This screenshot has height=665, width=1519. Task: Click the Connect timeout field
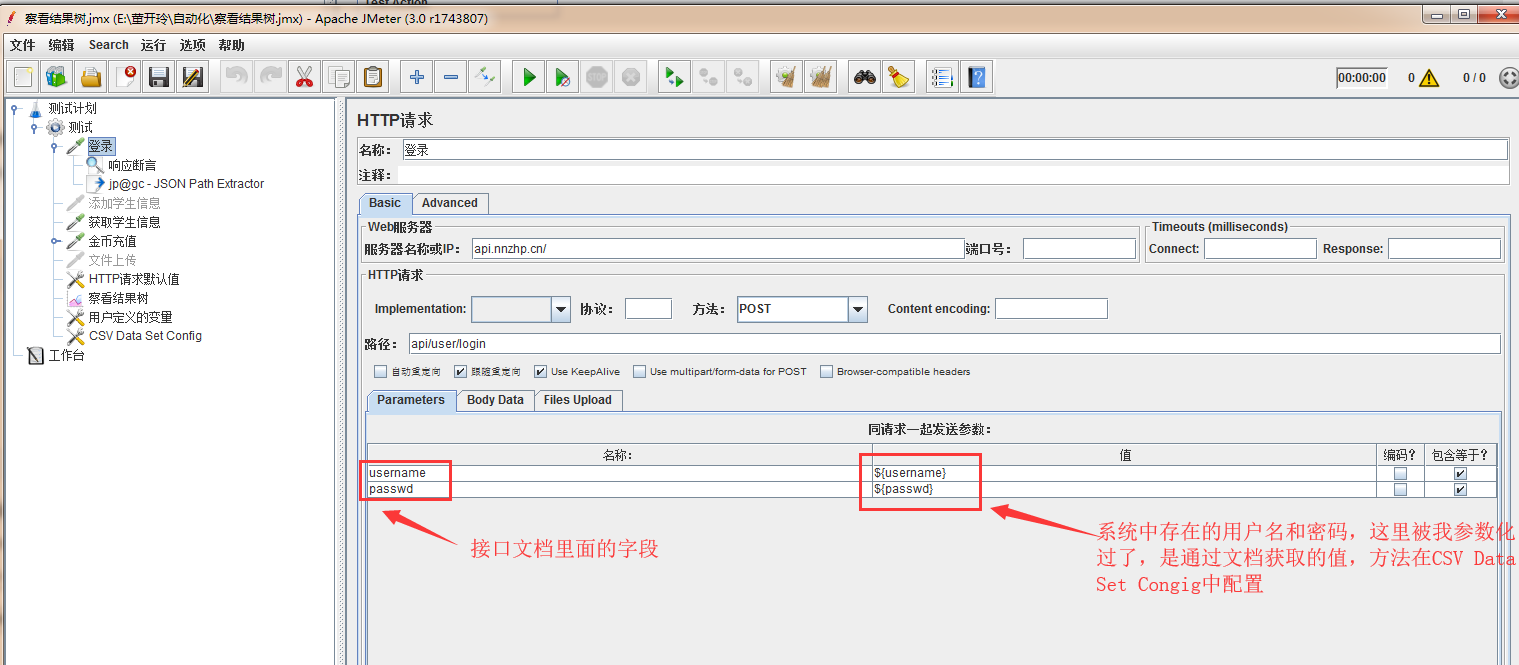point(1260,249)
